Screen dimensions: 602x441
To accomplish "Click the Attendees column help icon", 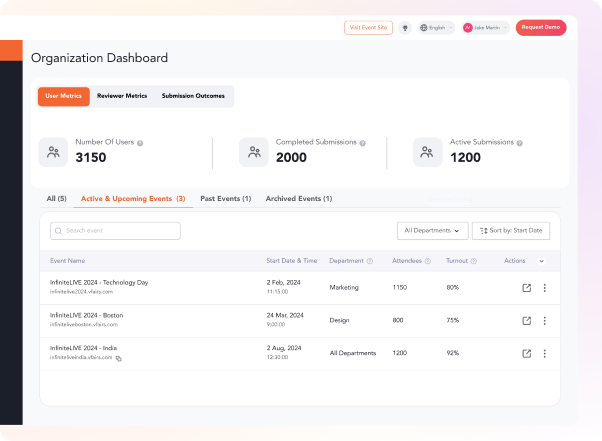I will pyautogui.click(x=428, y=261).
